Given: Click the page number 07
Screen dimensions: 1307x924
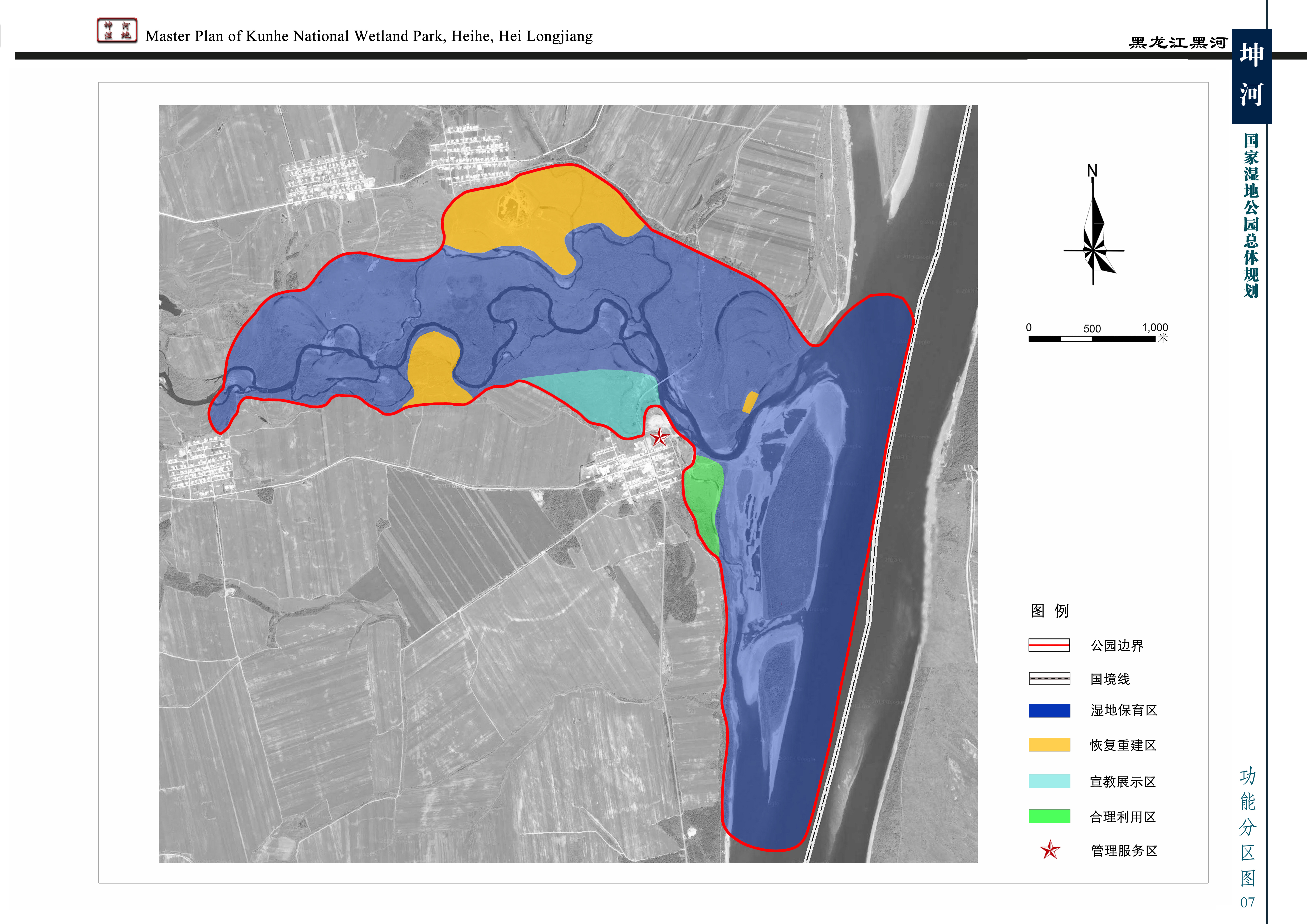Looking at the screenshot, I should (x=1247, y=902).
